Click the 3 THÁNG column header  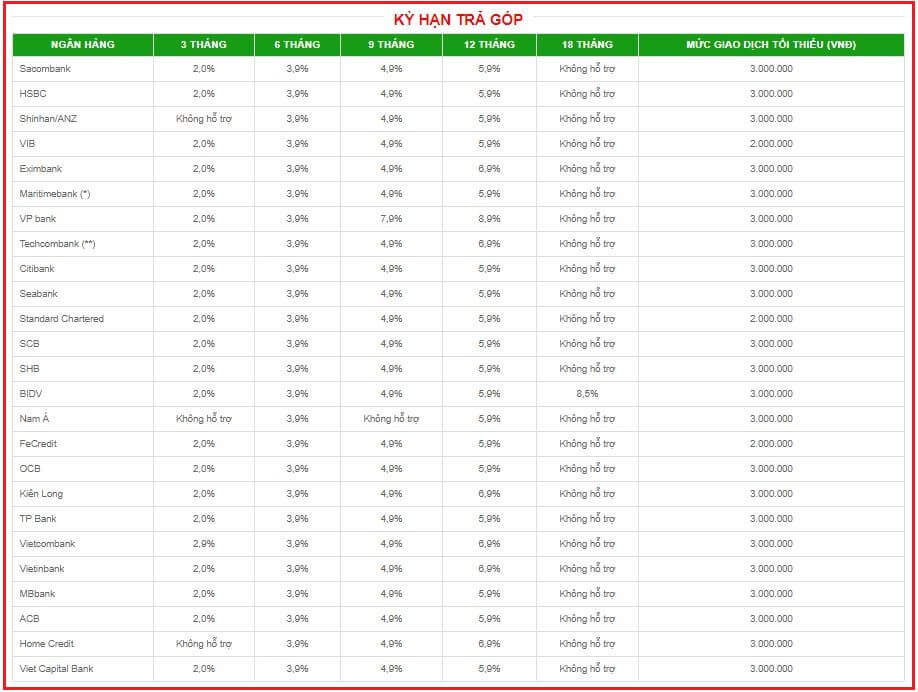pyautogui.click(x=204, y=44)
